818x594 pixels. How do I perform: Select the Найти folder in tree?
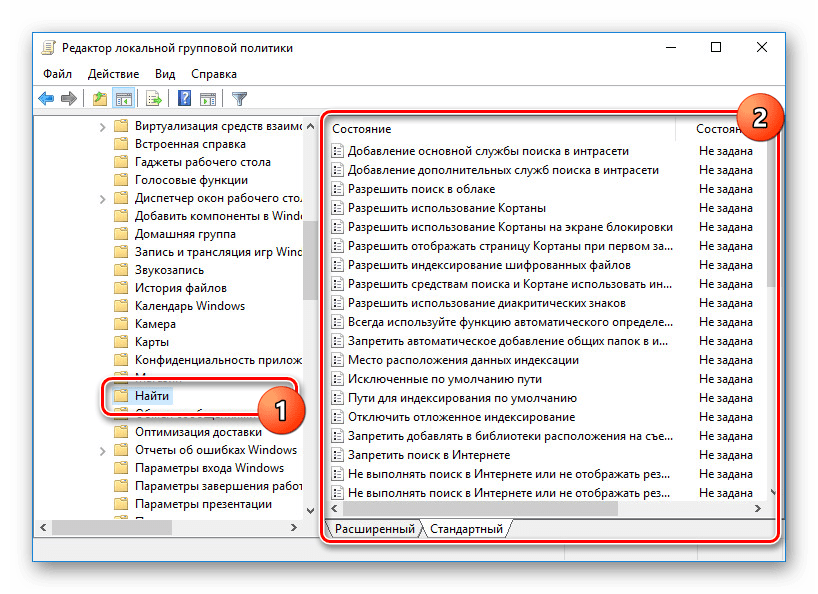(x=152, y=397)
